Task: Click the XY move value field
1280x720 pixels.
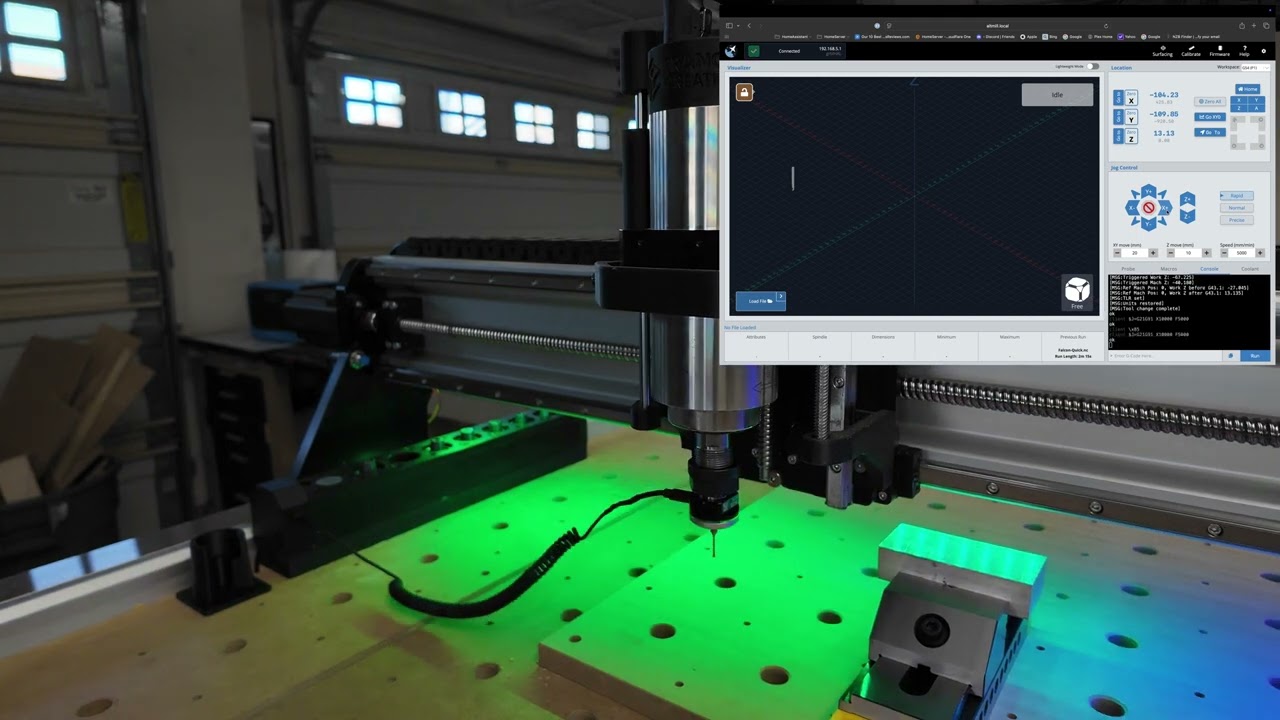Action: [x=1135, y=252]
